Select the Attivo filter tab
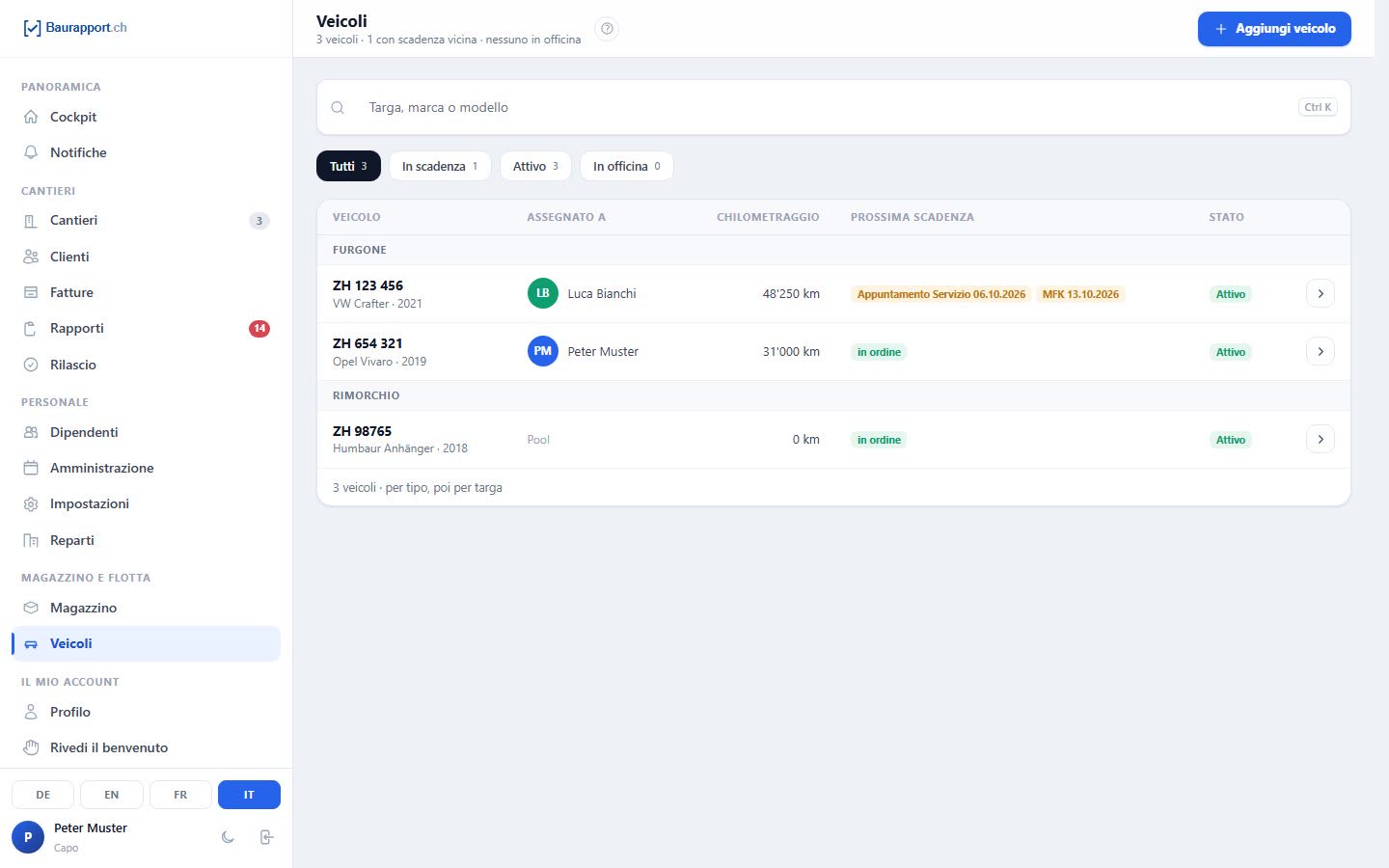The width and height of the screenshot is (1389, 868). click(535, 166)
